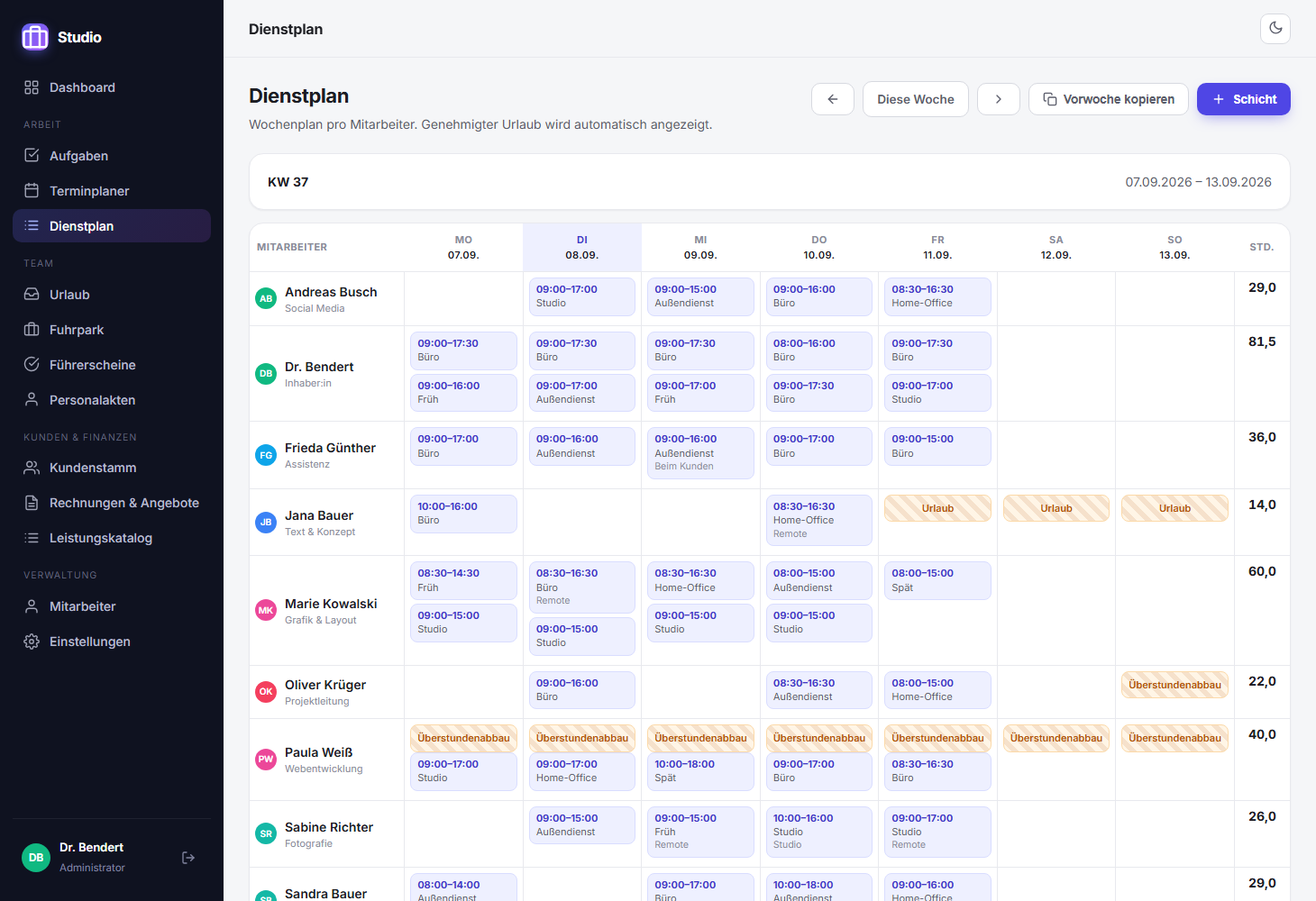Click the Dienstplan list icon

(x=32, y=226)
